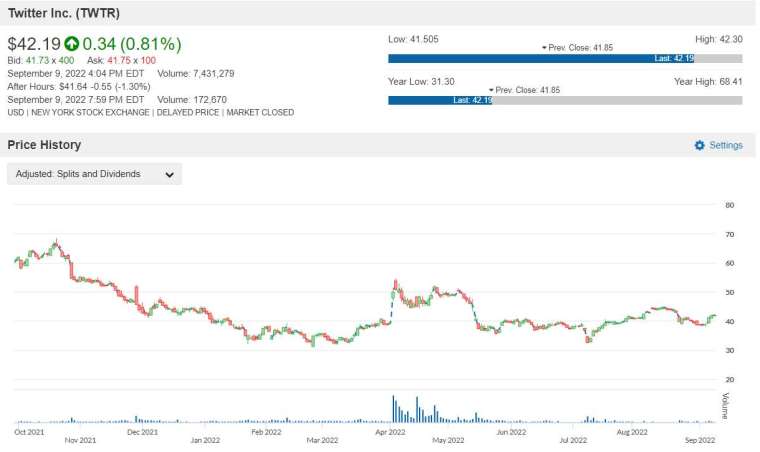
Task: Click the green up-arrow price change icon
Action: [x=72, y=44]
